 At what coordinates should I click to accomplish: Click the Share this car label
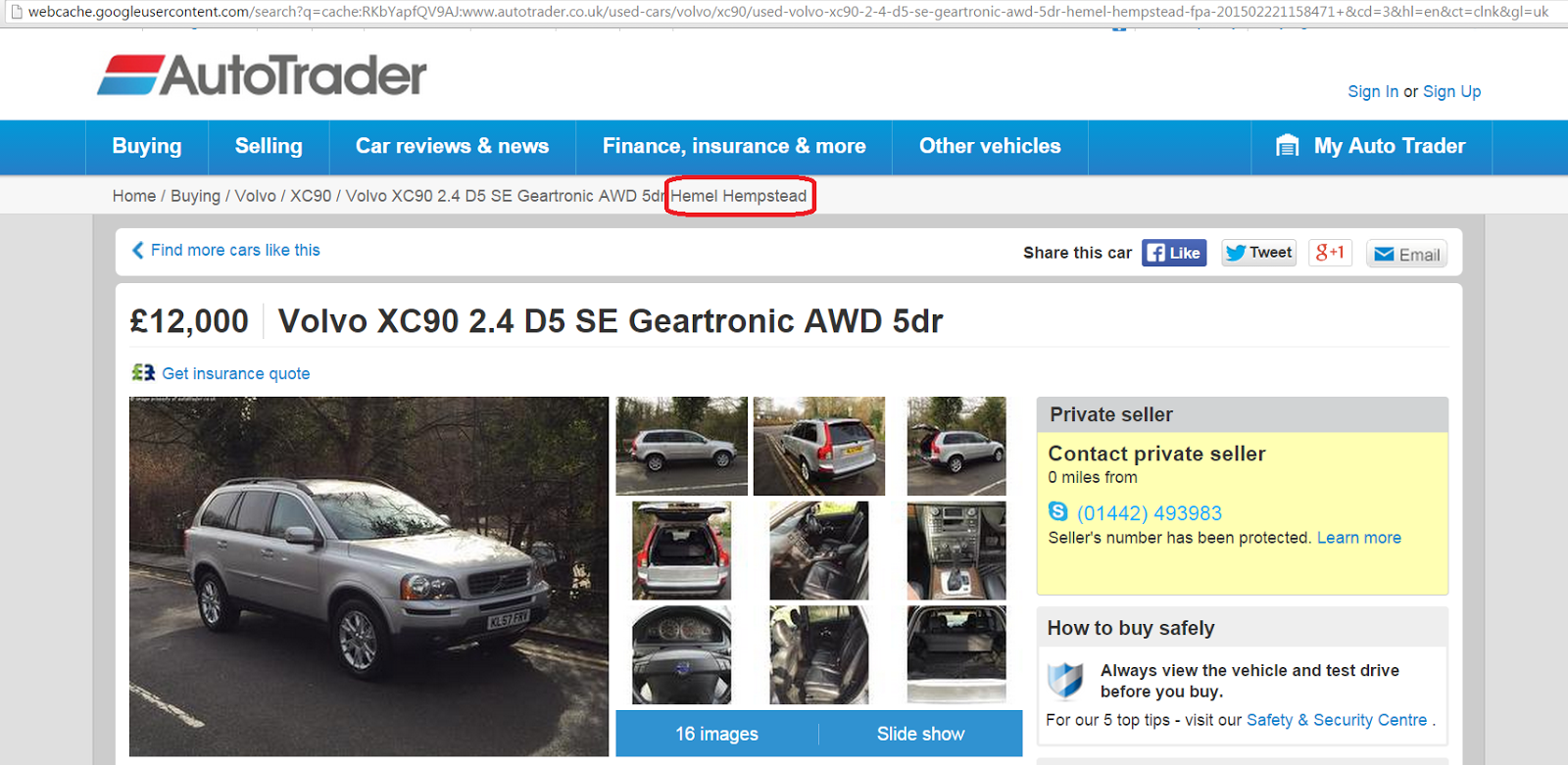1077,253
